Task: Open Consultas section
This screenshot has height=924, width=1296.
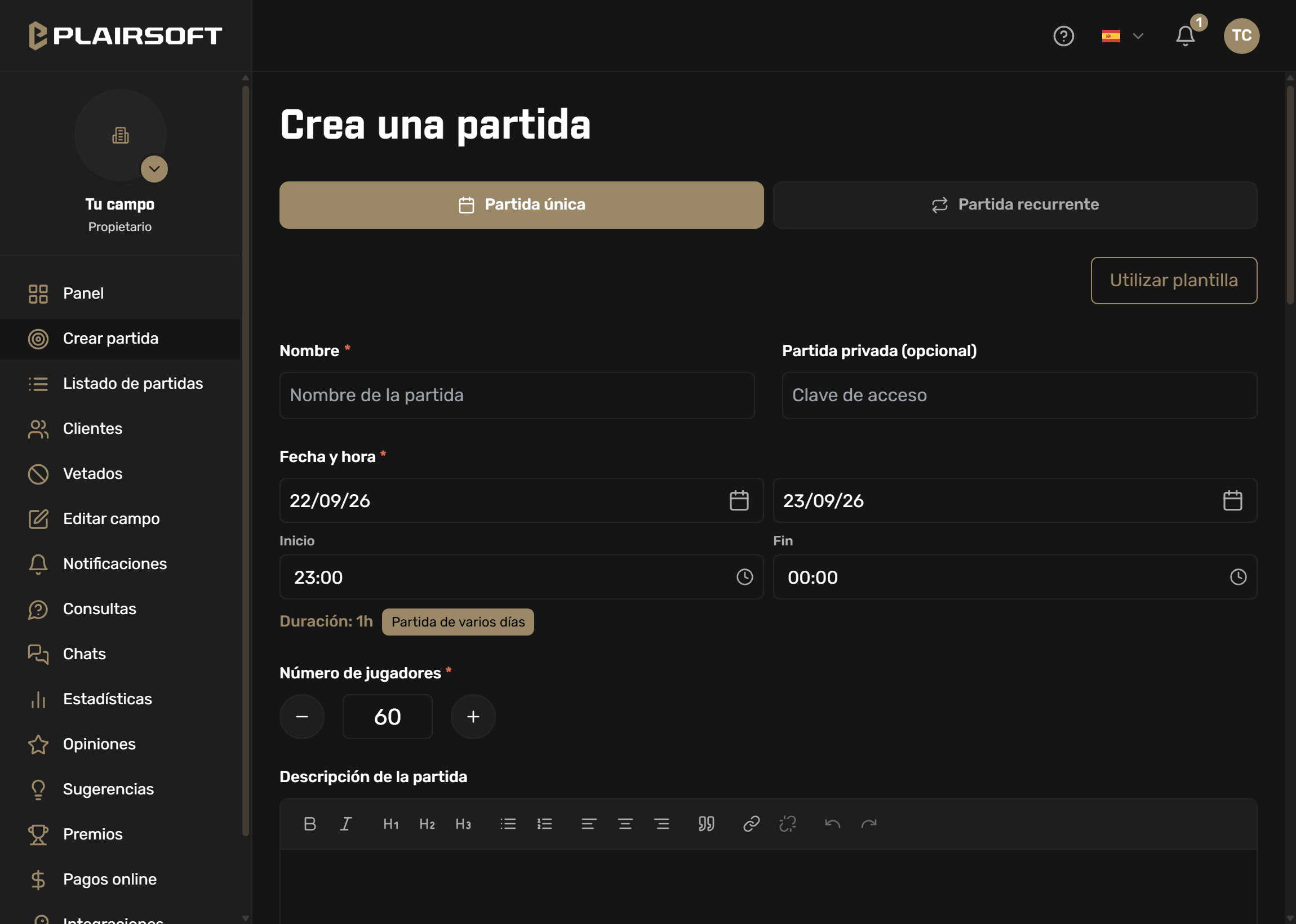Action: (x=120, y=609)
